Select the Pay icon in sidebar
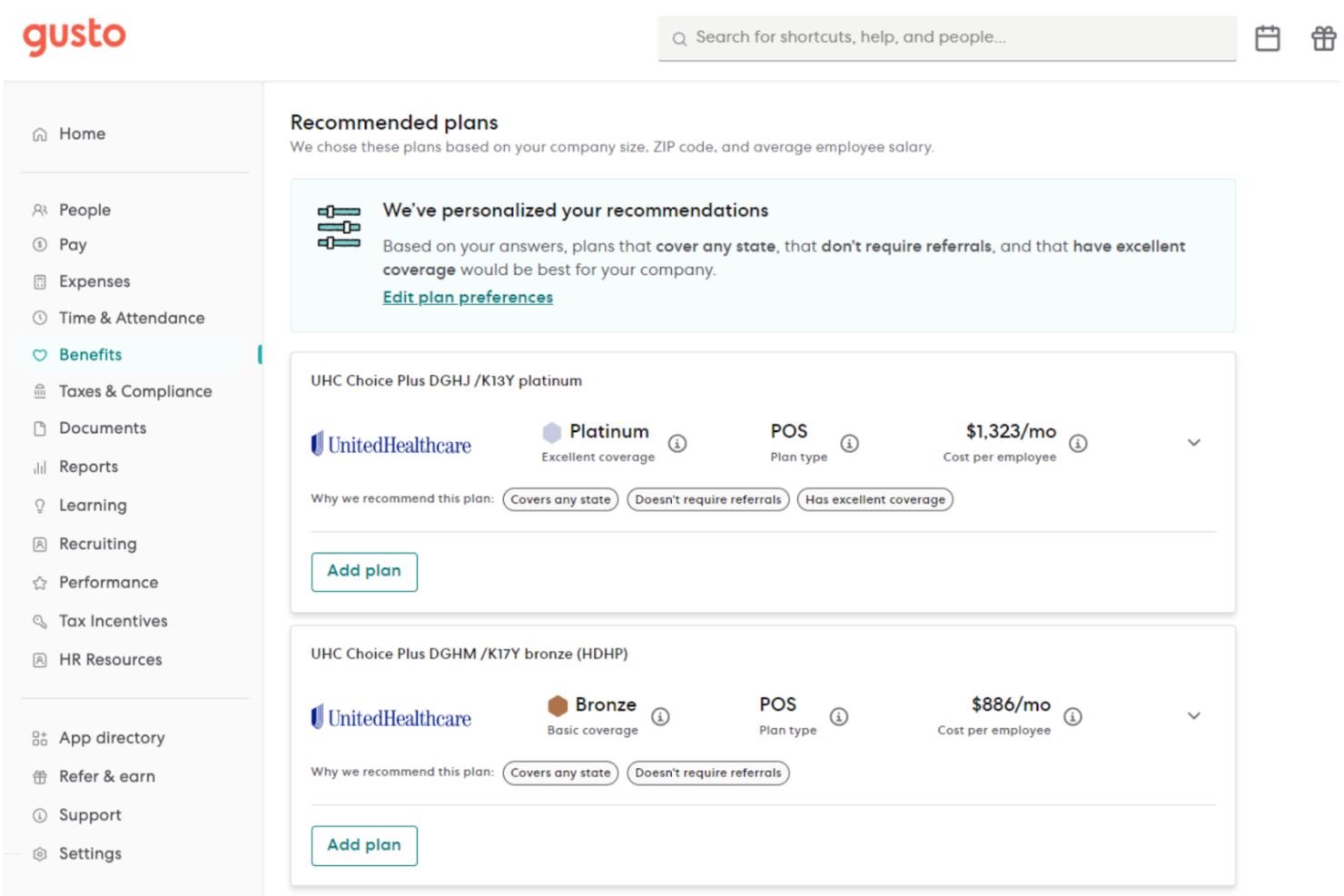The image size is (1344, 896). 39,244
